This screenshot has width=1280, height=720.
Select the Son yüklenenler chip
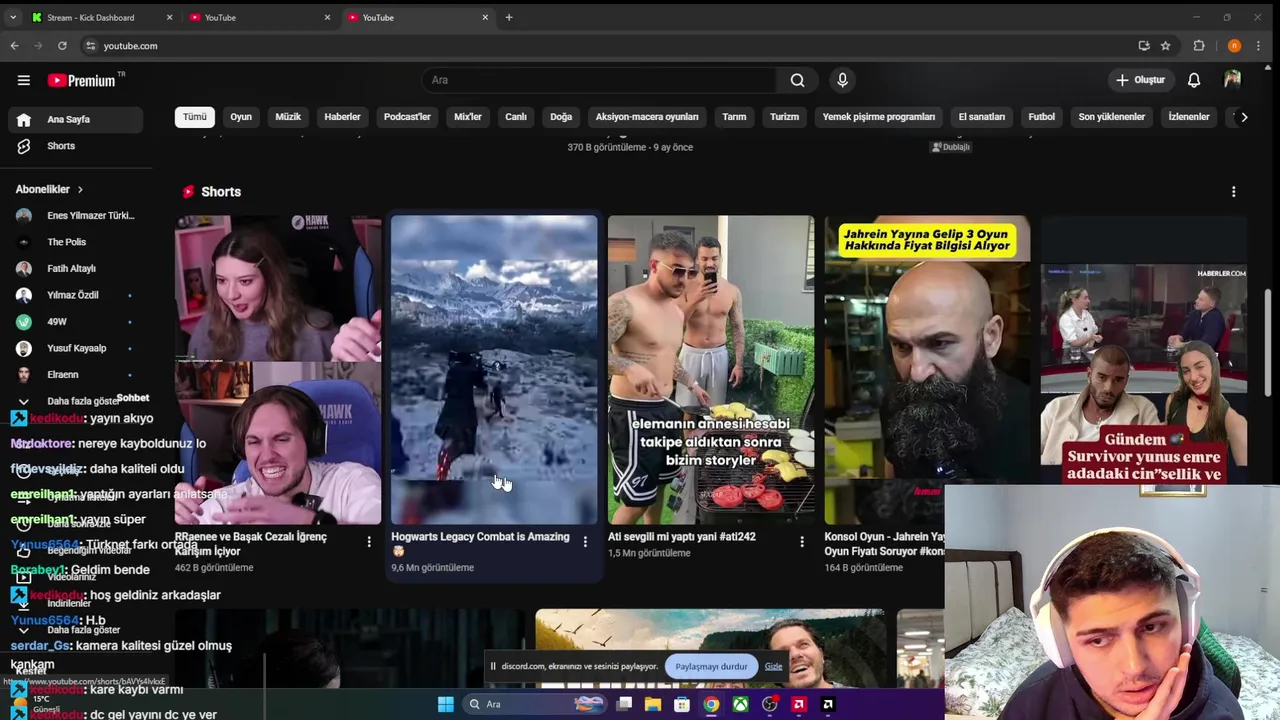(1111, 117)
